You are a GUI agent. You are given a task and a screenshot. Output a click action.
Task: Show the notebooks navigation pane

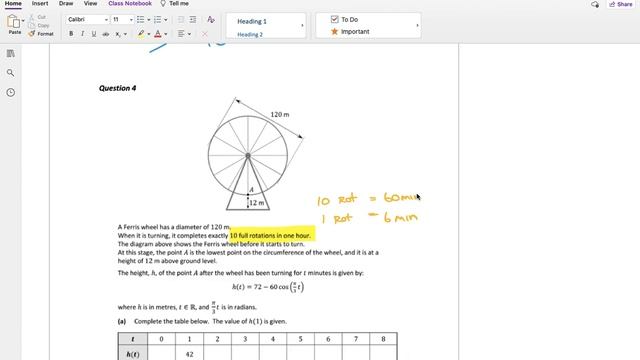point(11,53)
